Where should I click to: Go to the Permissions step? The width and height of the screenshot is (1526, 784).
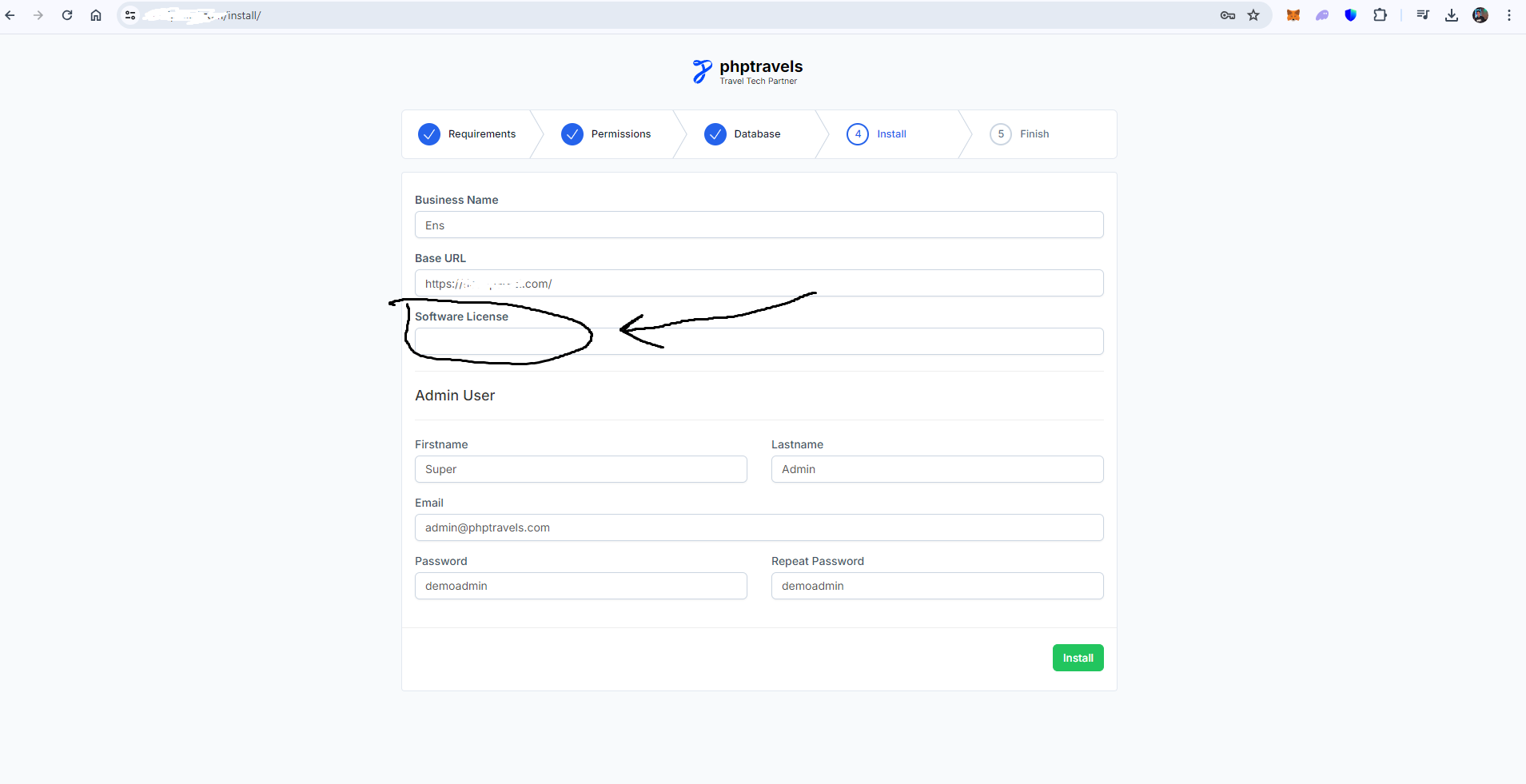[621, 134]
